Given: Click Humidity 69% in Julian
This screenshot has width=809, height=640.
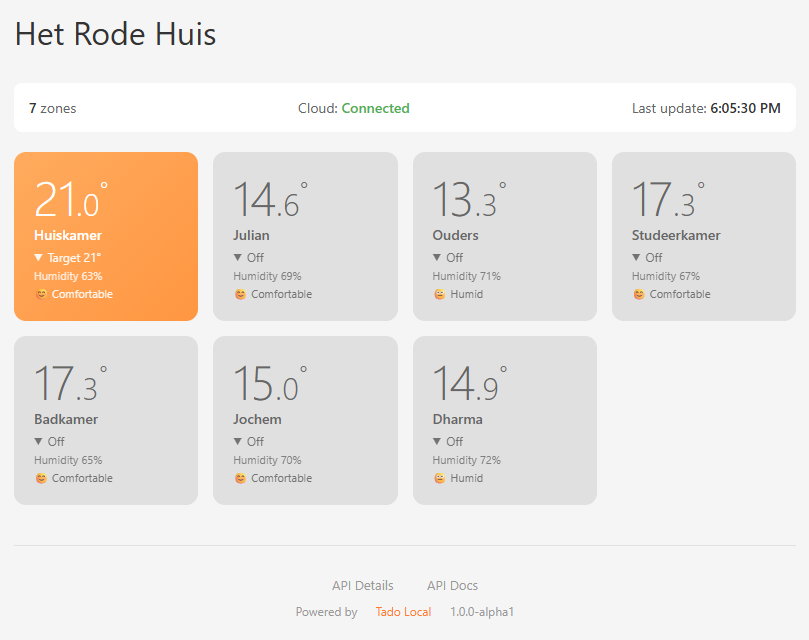Looking at the screenshot, I should (267, 276).
